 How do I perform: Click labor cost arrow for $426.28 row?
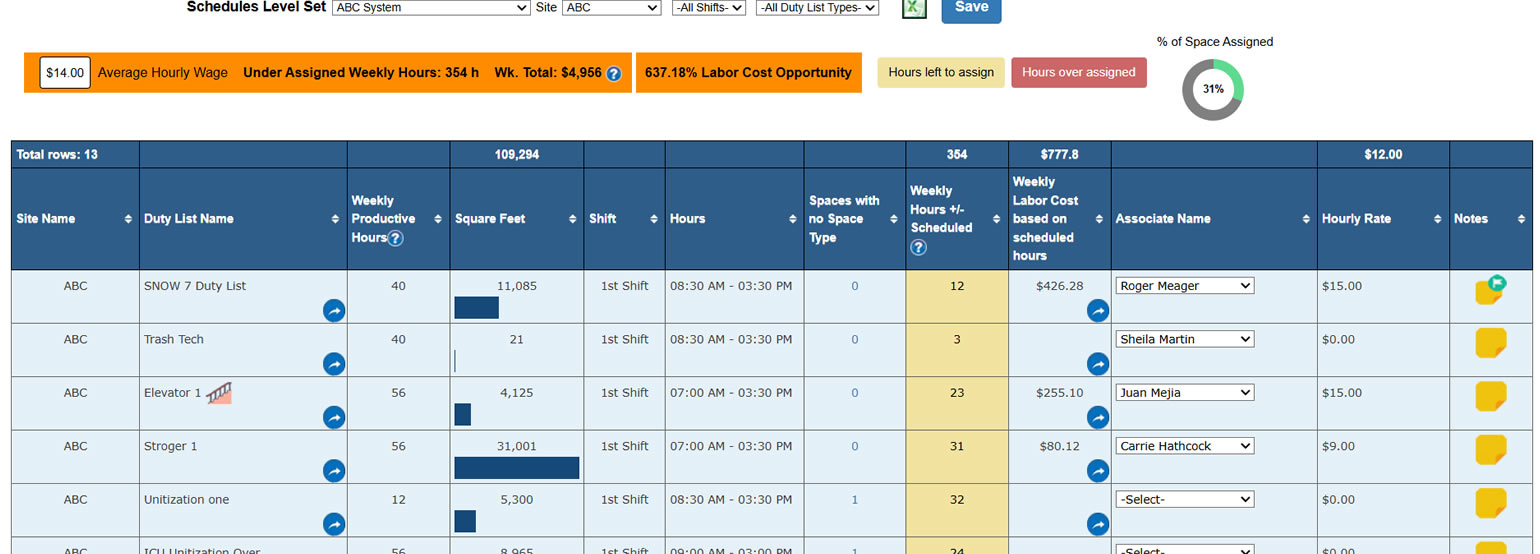coord(1097,311)
